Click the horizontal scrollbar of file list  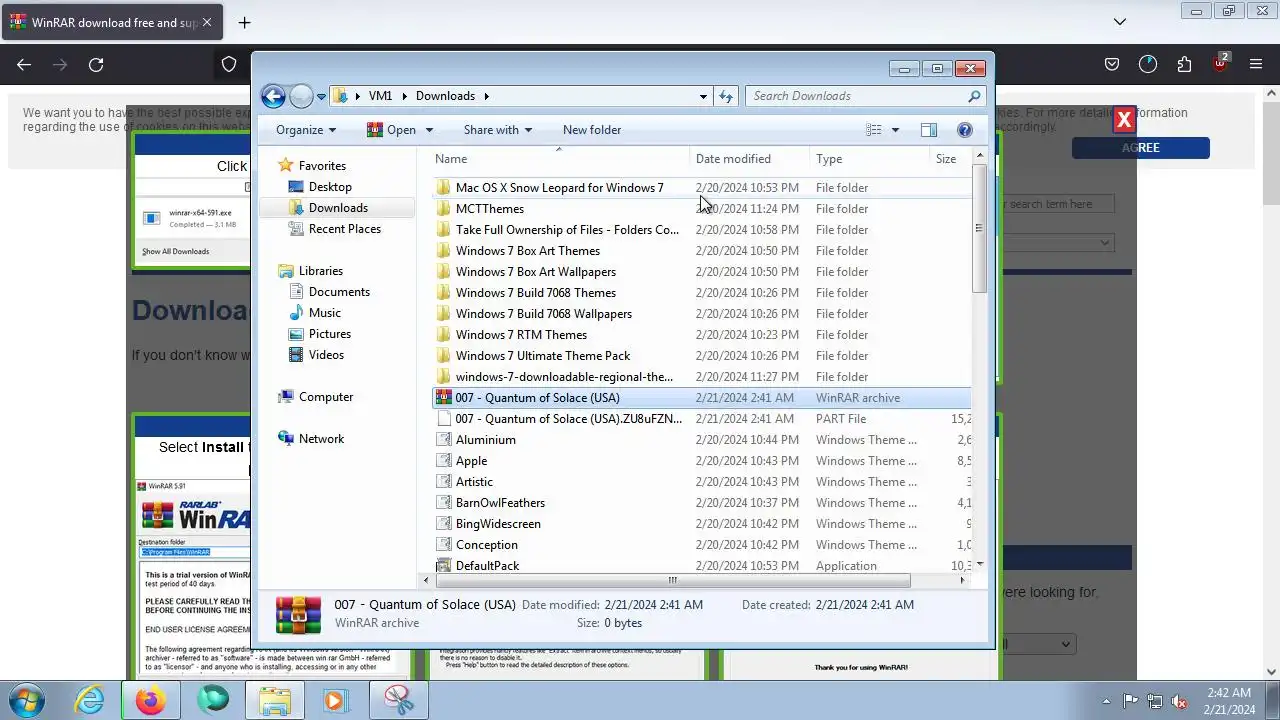[x=672, y=580]
